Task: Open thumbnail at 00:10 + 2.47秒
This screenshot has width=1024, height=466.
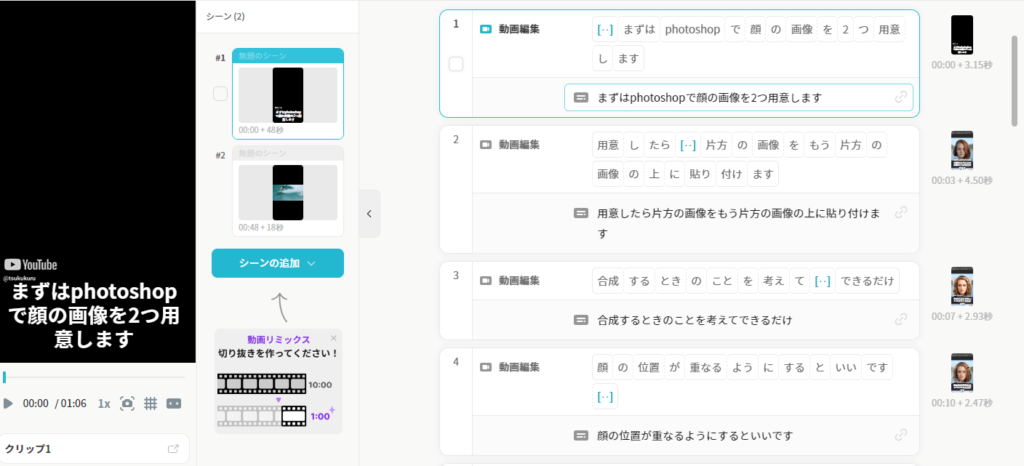Action: pos(961,372)
